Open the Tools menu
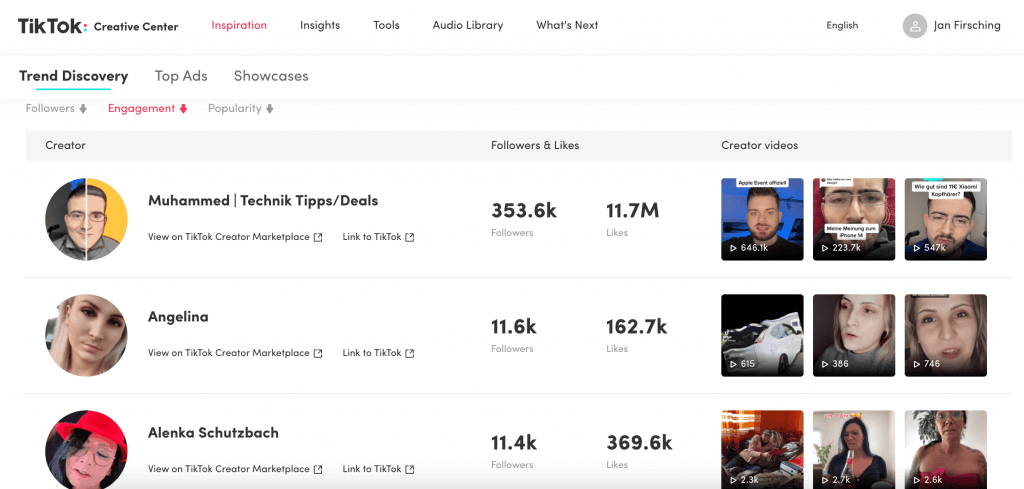 point(386,25)
